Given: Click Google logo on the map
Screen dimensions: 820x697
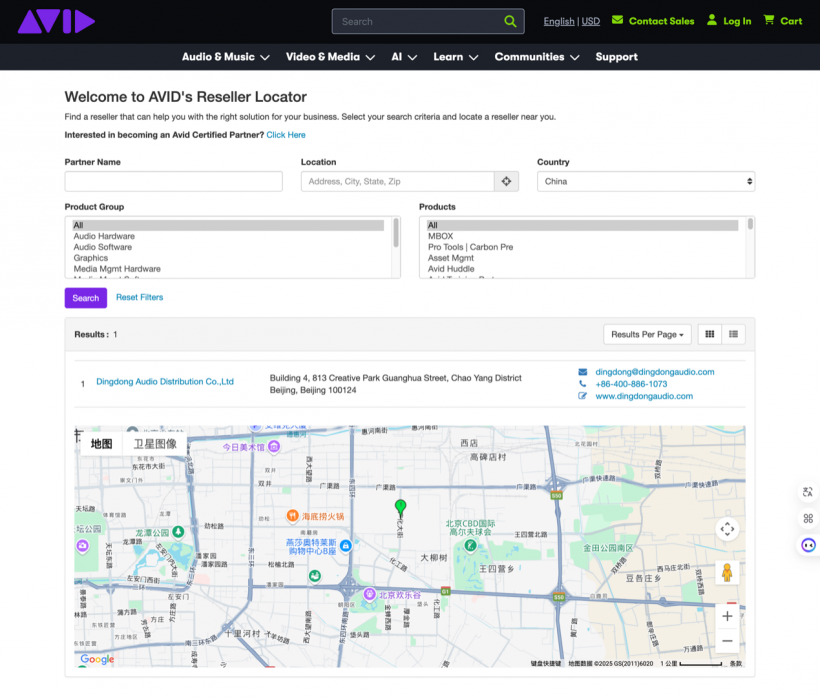Looking at the screenshot, I should coord(97,659).
